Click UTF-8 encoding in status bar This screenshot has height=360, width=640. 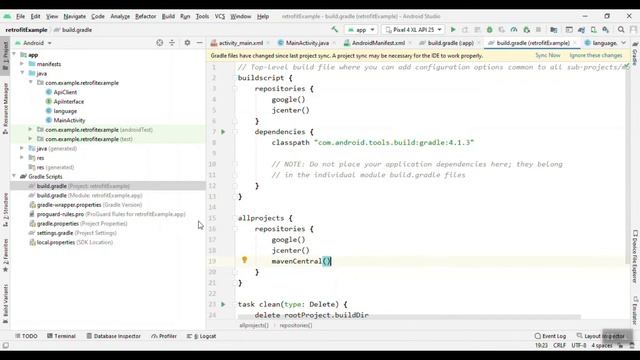coord(578,345)
